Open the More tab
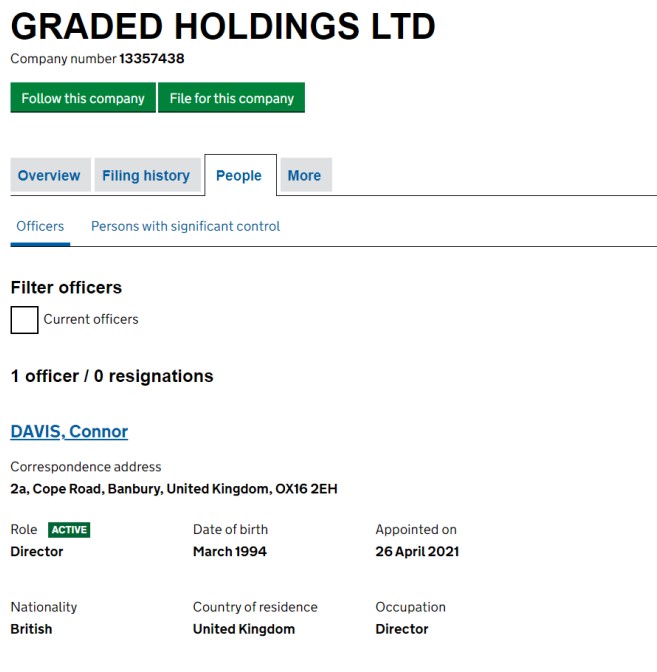The width and height of the screenshot is (657, 672). 306,175
